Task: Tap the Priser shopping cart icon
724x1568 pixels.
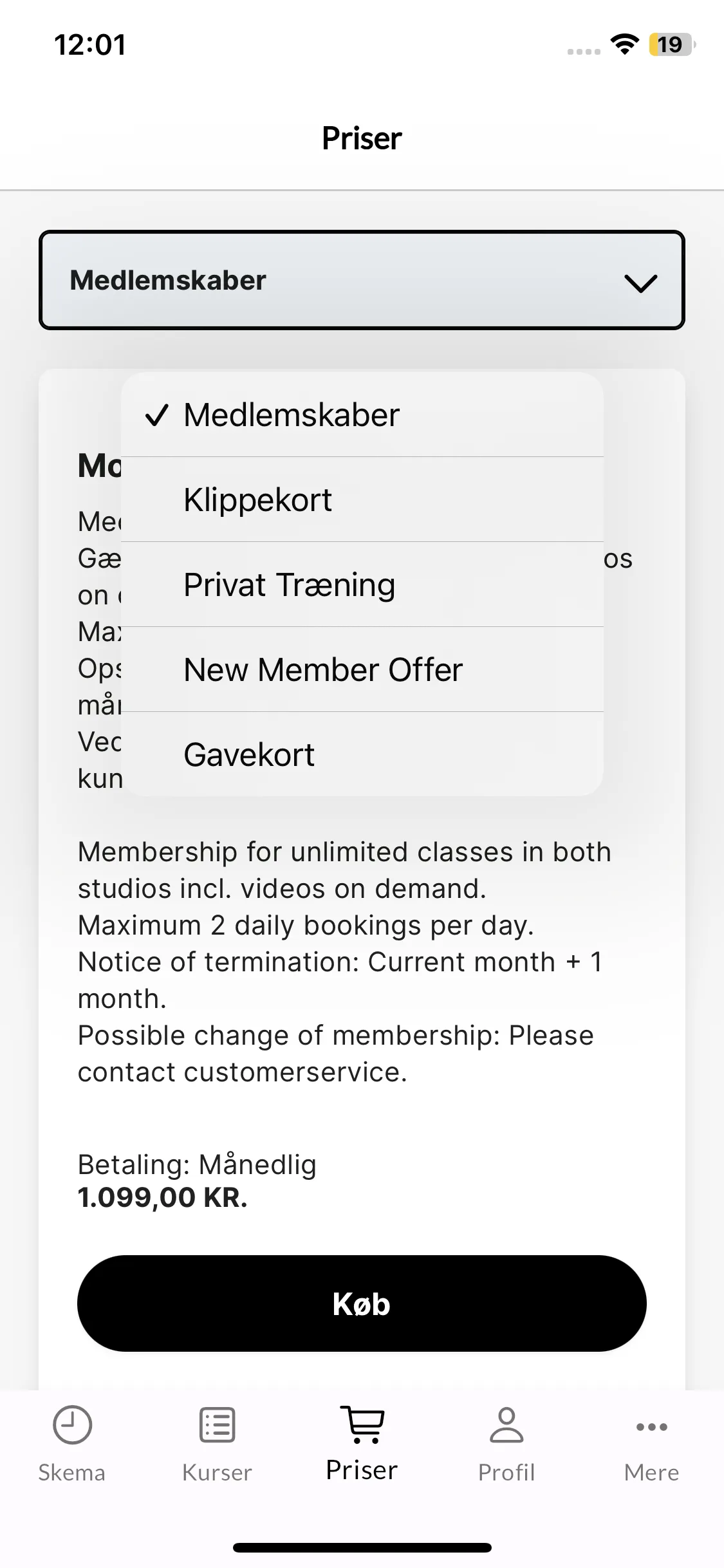Action: (x=362, y=1424)
